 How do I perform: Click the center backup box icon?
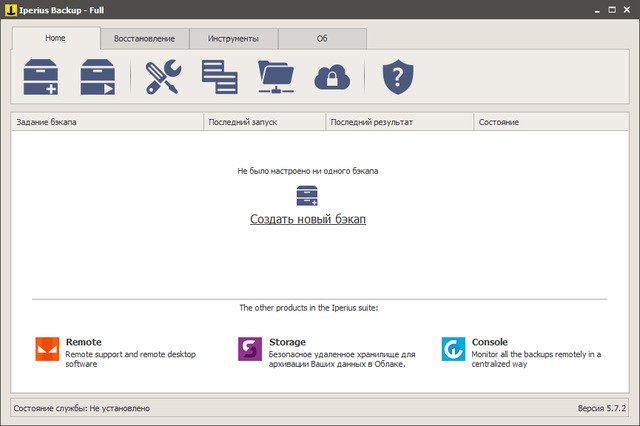click(x=307, y=195)
